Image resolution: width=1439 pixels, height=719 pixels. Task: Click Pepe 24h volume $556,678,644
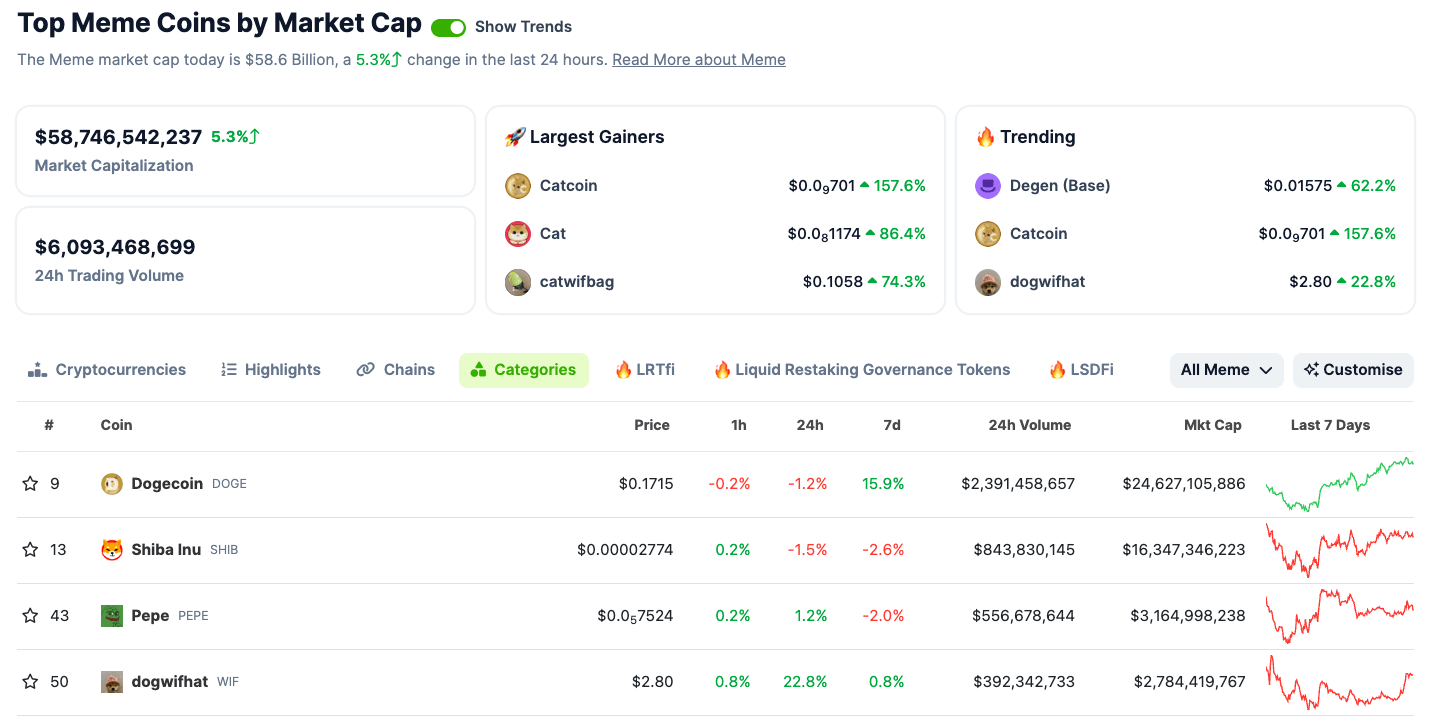(1023, 616)
